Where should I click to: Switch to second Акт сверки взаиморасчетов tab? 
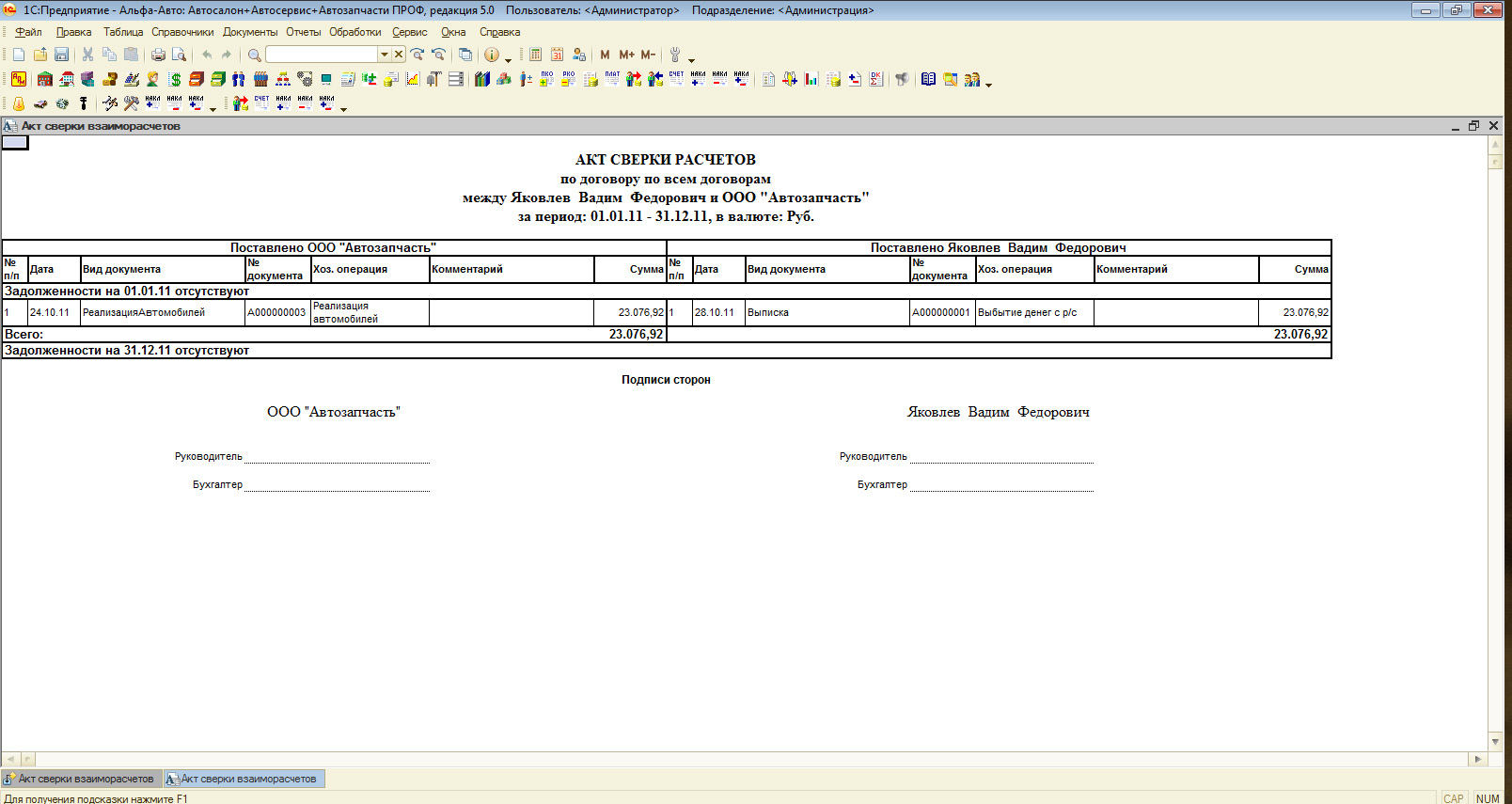244,779
